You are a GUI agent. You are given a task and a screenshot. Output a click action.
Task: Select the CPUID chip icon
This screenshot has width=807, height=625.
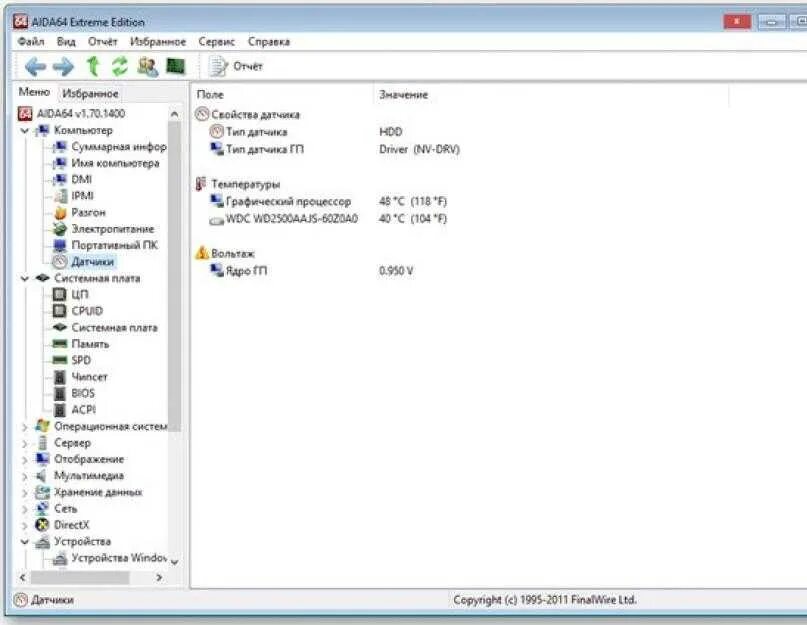[60, 311]
